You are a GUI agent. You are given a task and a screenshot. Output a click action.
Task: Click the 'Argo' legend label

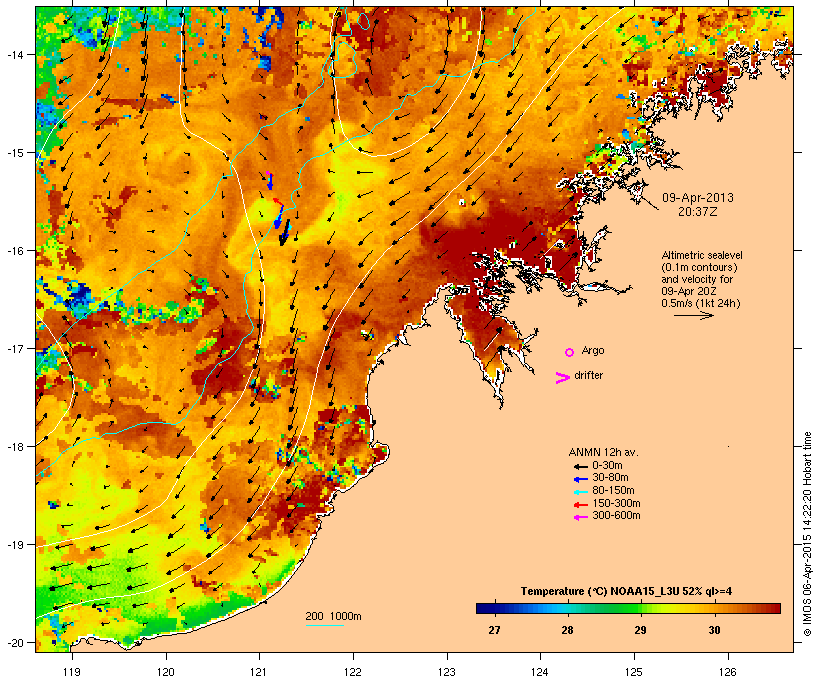593,350
